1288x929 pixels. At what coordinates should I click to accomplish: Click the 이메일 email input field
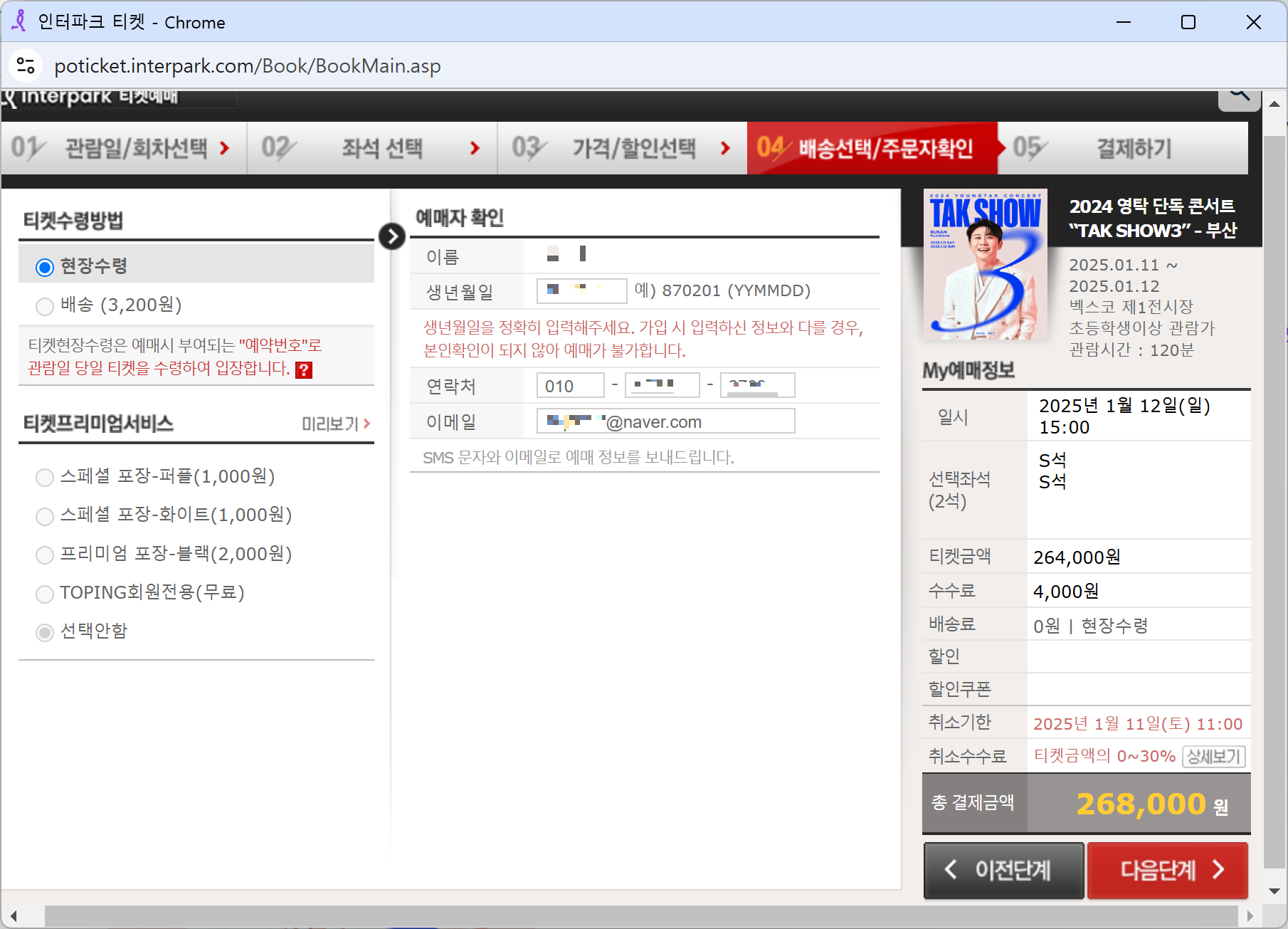[x=665, y=421]
